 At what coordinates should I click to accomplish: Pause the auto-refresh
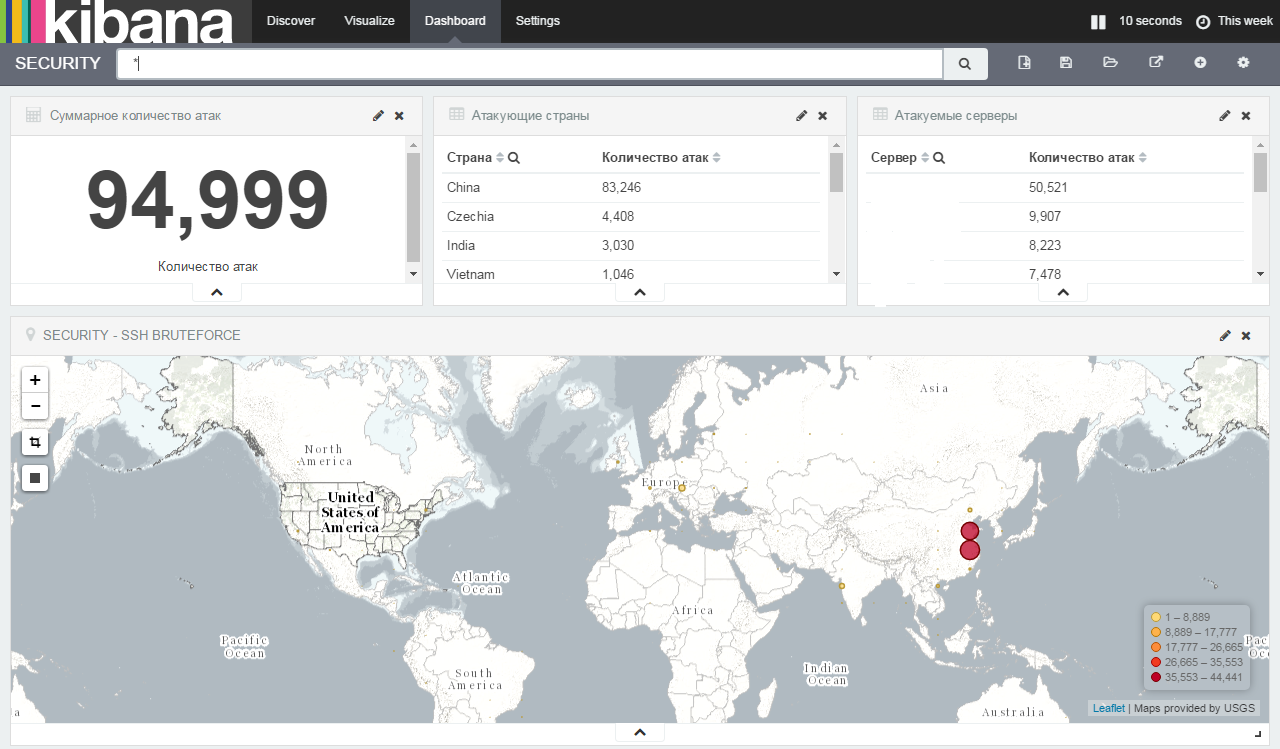(x=1098, y=21)
